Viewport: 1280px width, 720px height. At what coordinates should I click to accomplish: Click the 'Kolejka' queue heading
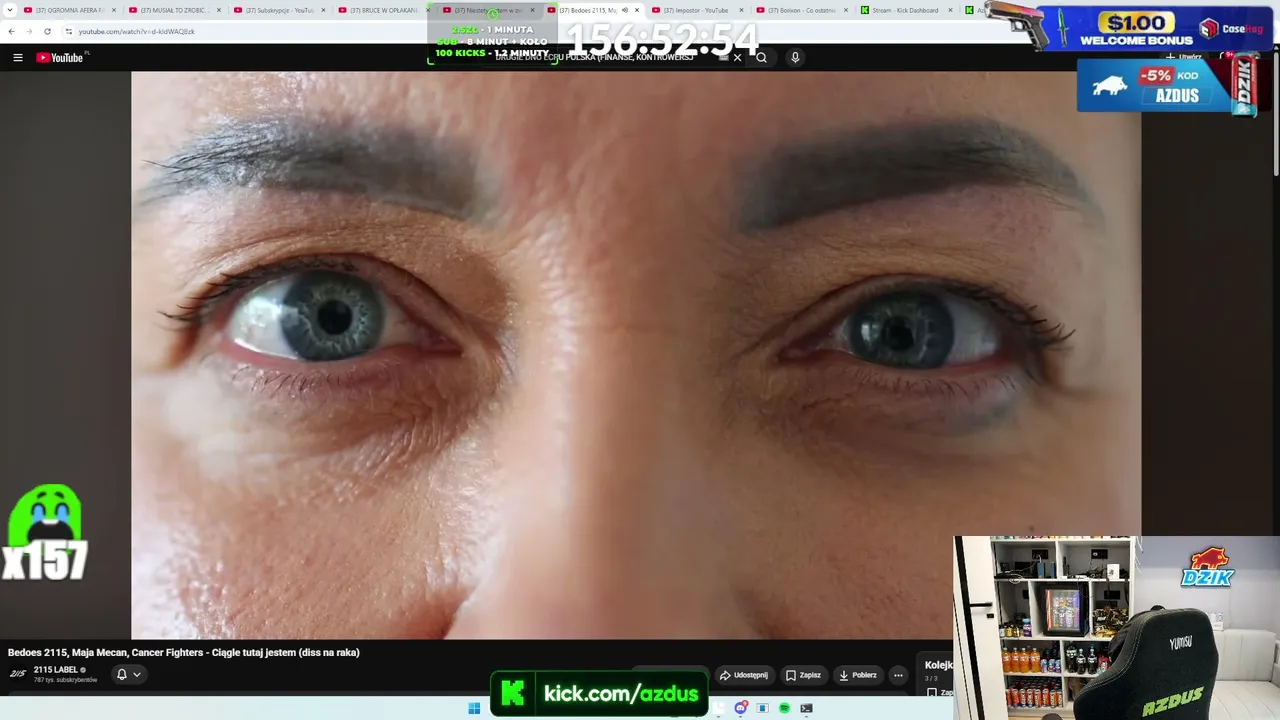point(938,665)
